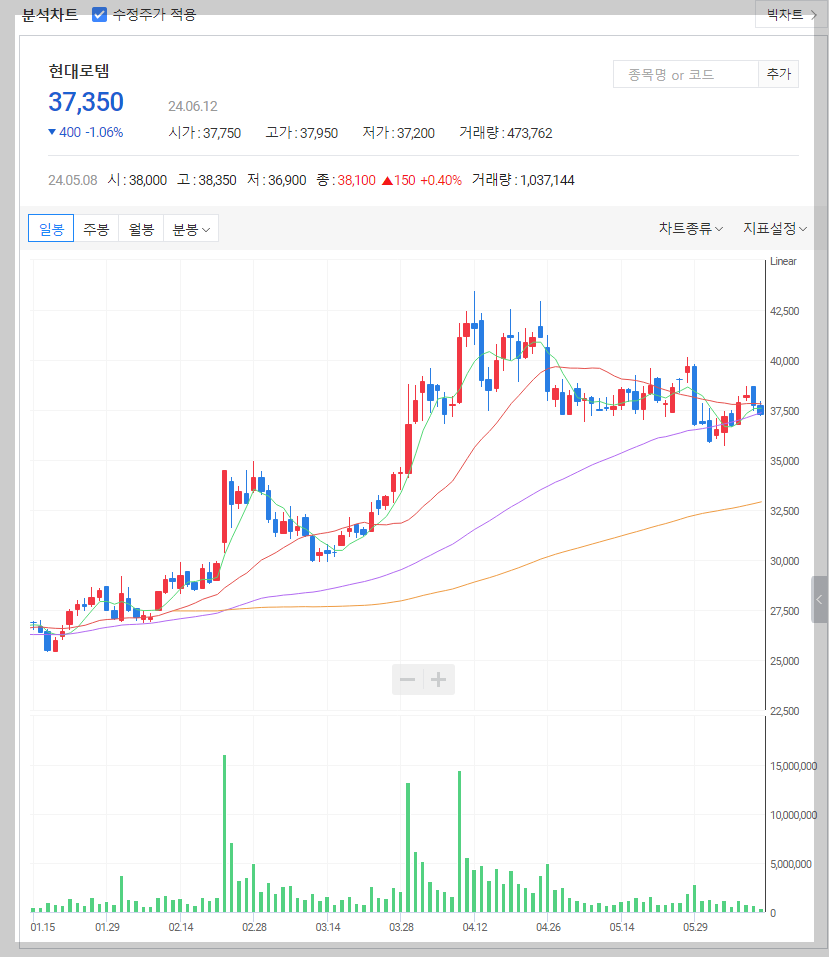Click the 04.12 date axis label

click(475, 927)
